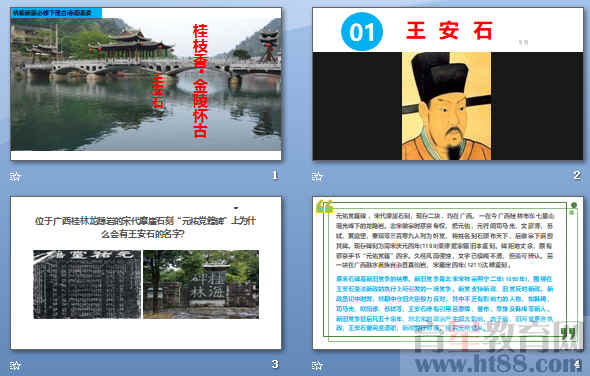Click the blue paragraph on slide 4

click(x=445, y=303)
